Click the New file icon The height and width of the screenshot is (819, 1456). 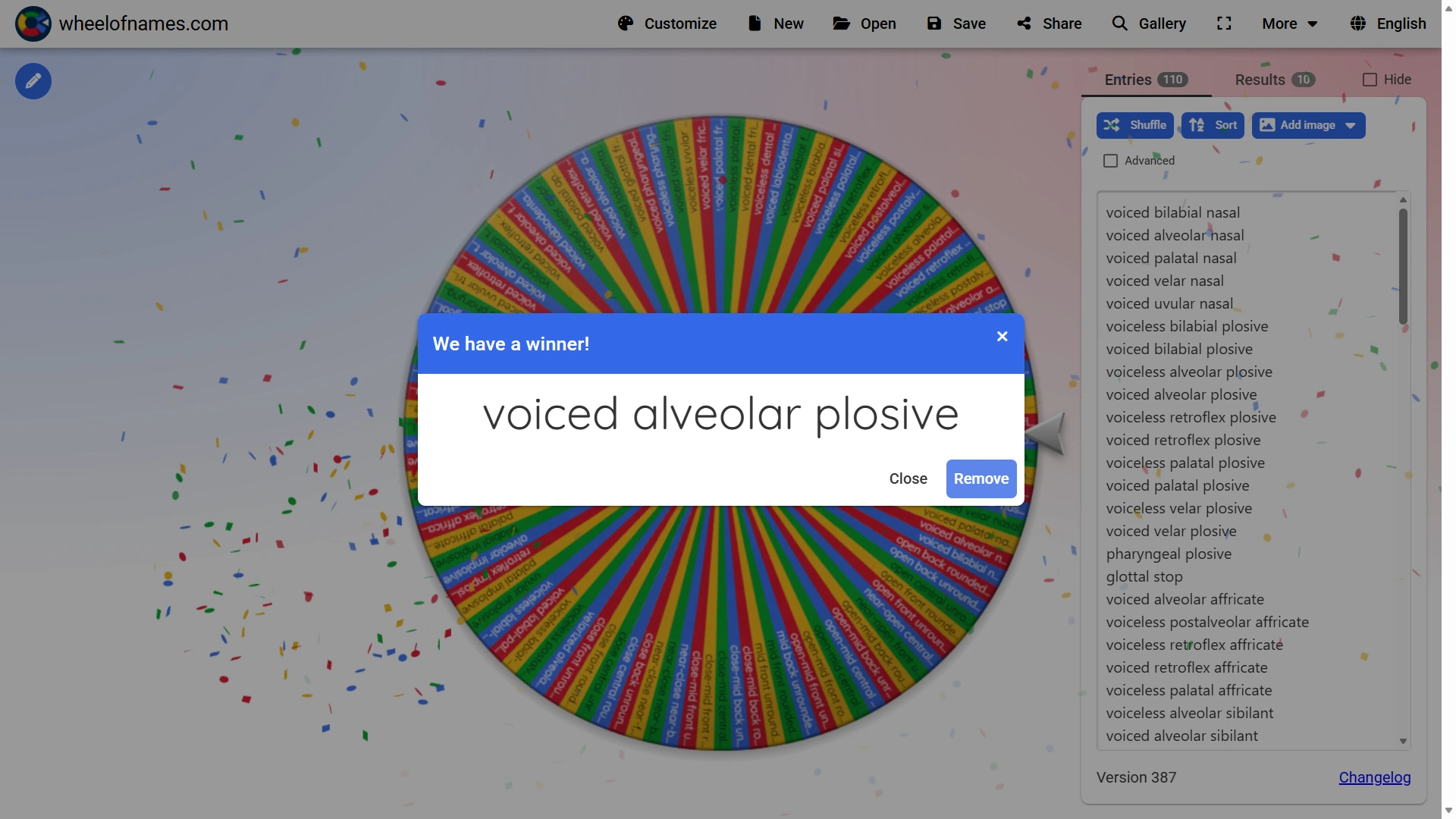(755, 24)
